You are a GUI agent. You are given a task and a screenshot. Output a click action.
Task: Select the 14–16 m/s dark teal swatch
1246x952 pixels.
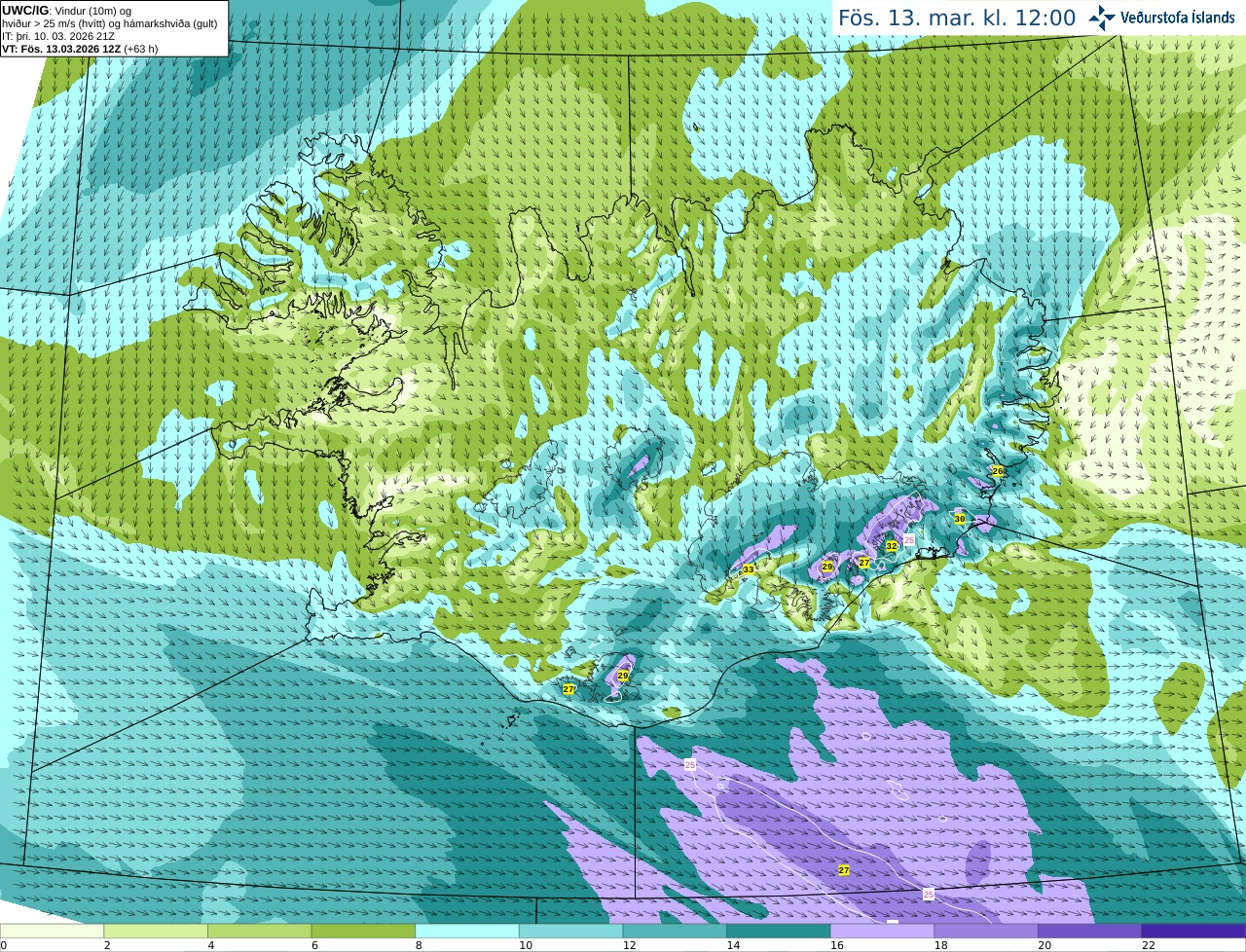point(779,932)
